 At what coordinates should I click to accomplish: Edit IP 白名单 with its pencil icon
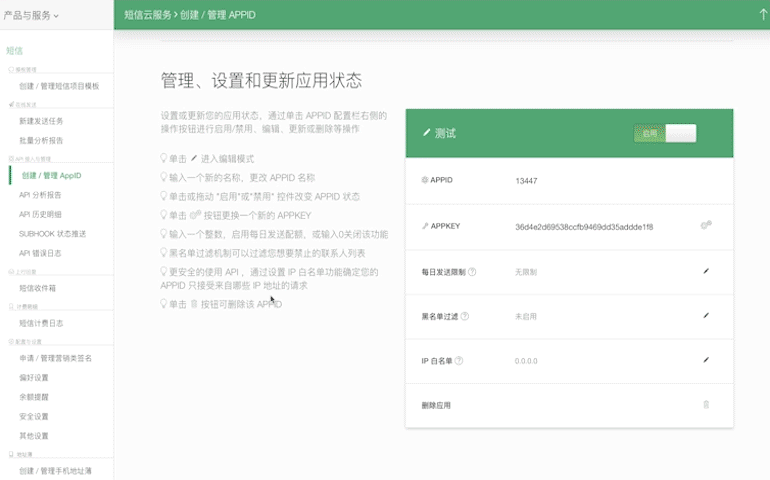coord(706,360)
